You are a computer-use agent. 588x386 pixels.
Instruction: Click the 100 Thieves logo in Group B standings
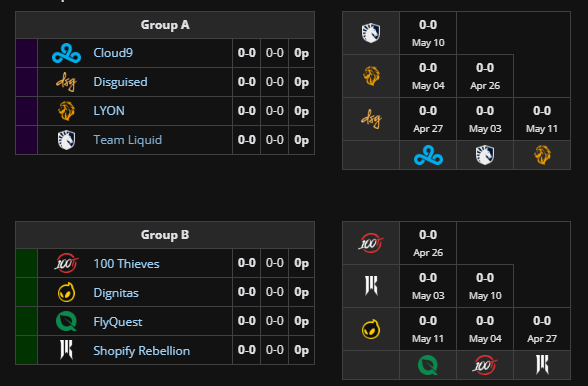pos(66,263)
